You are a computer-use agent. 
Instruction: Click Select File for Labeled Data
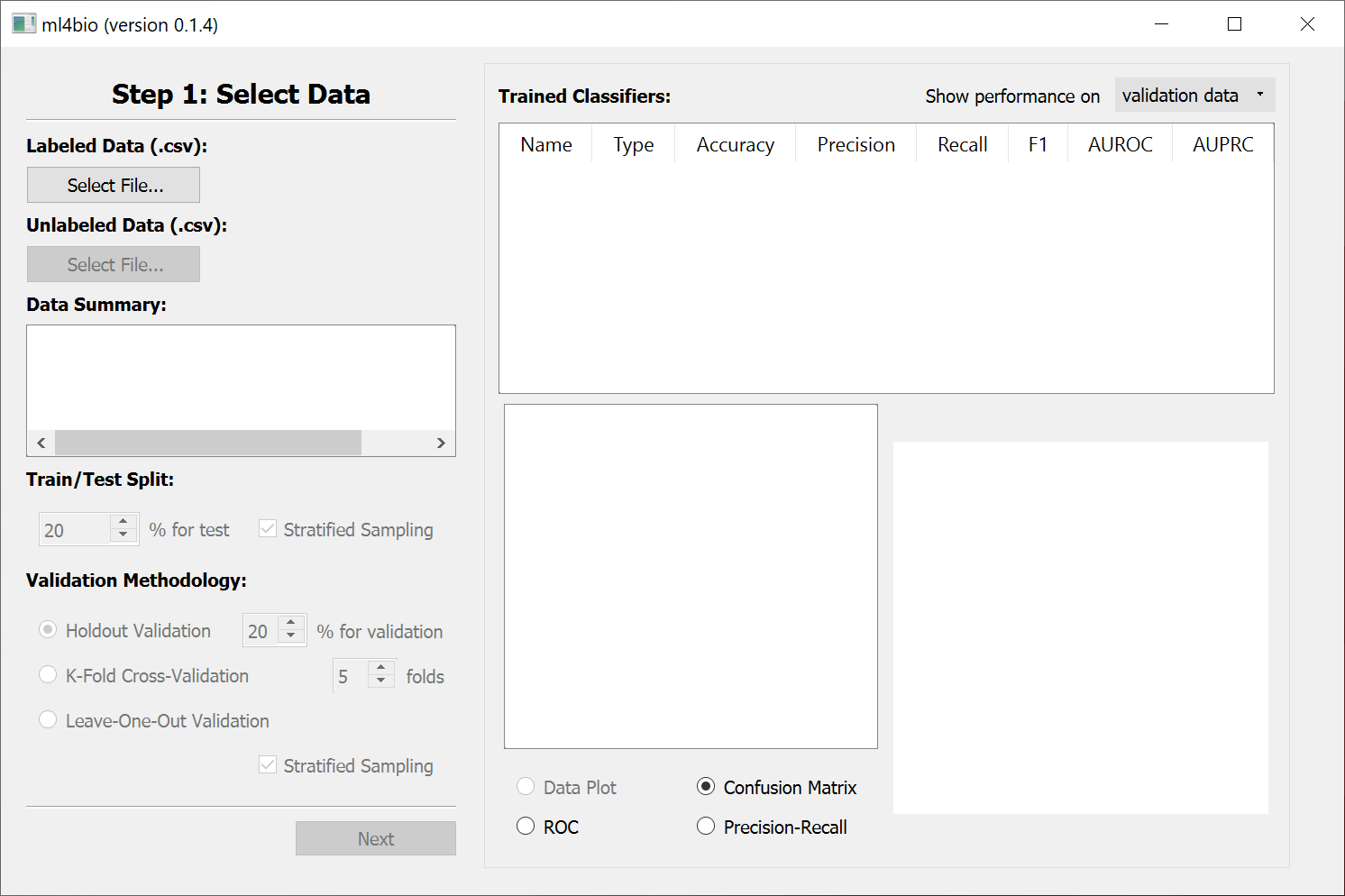click(x=114, y=185)
